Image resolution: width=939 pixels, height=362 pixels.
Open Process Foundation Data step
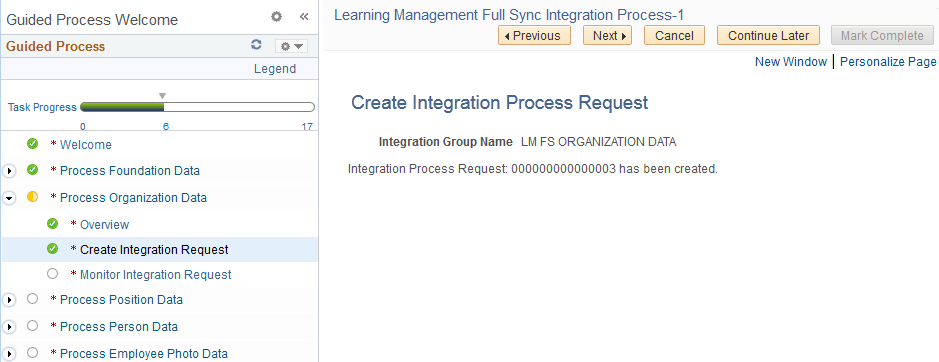click(x=130, y=171)
